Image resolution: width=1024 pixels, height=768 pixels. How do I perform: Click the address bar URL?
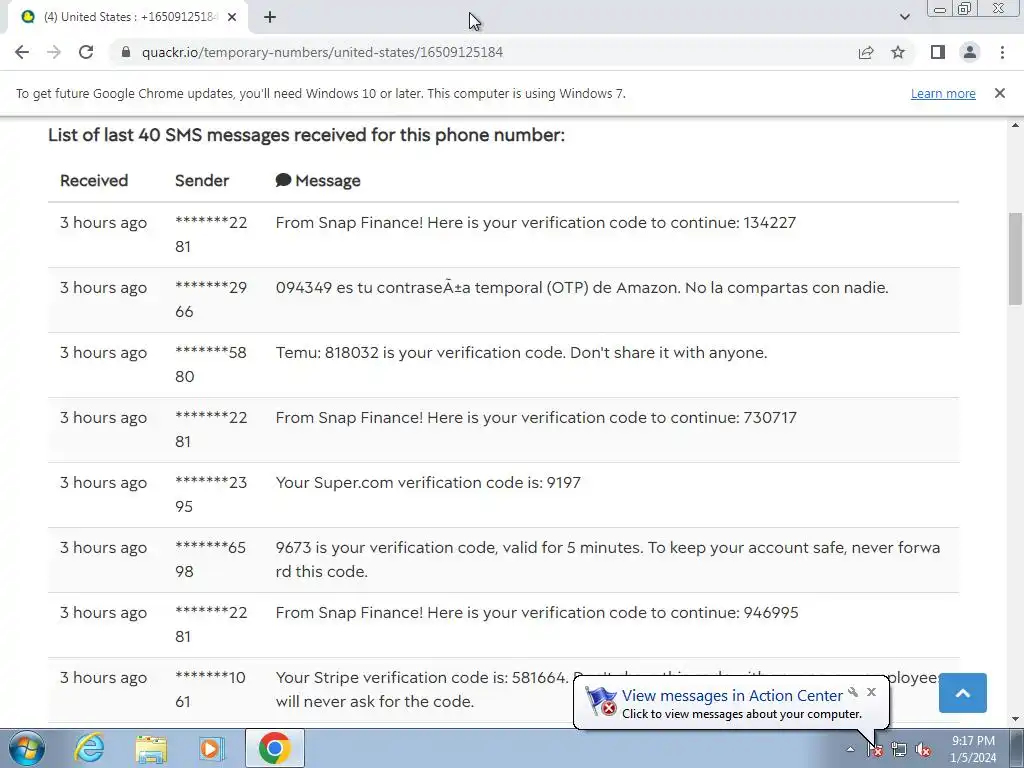tap(322, 52)
